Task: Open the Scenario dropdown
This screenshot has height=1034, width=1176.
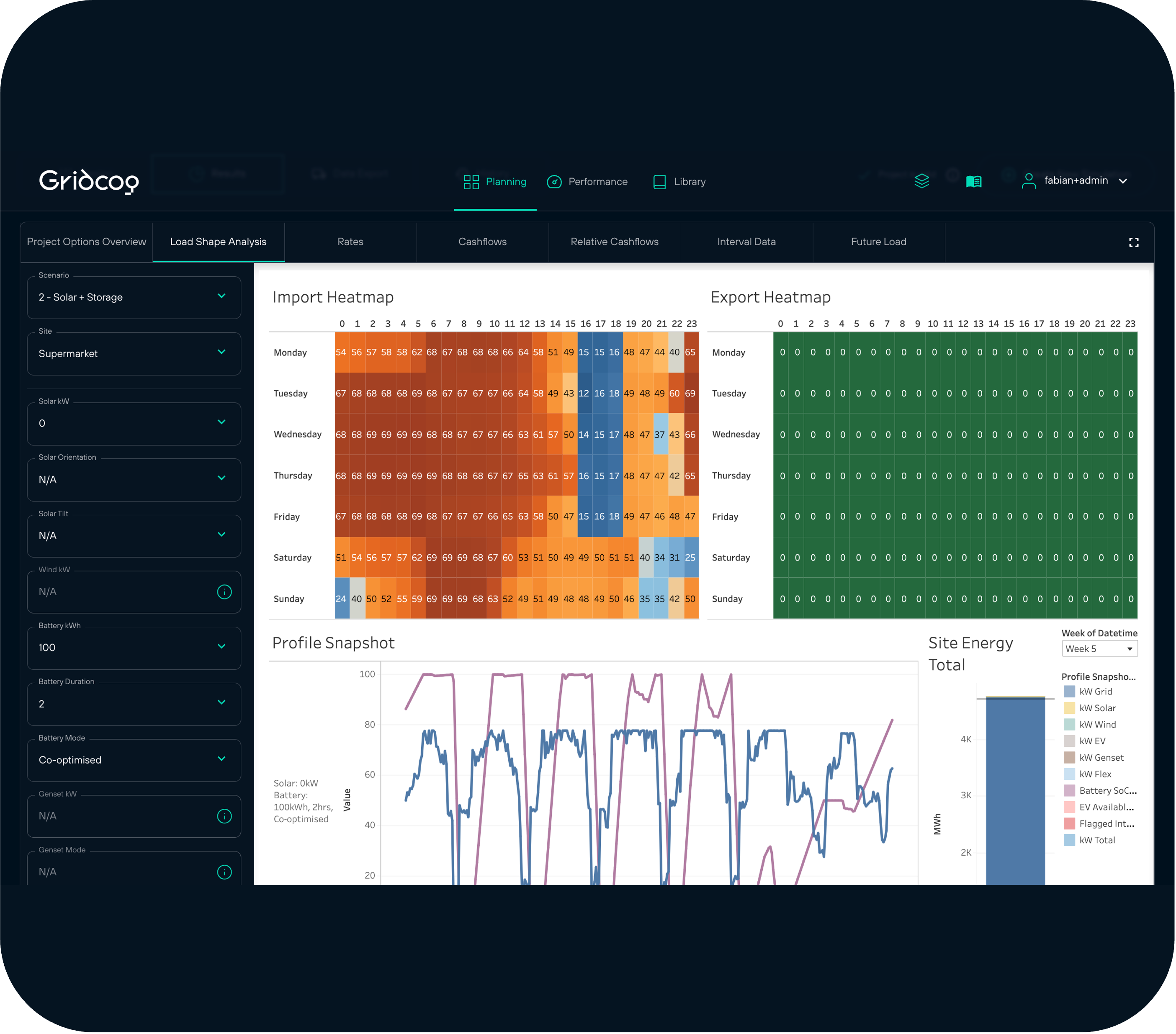Action: pos(134,298)
